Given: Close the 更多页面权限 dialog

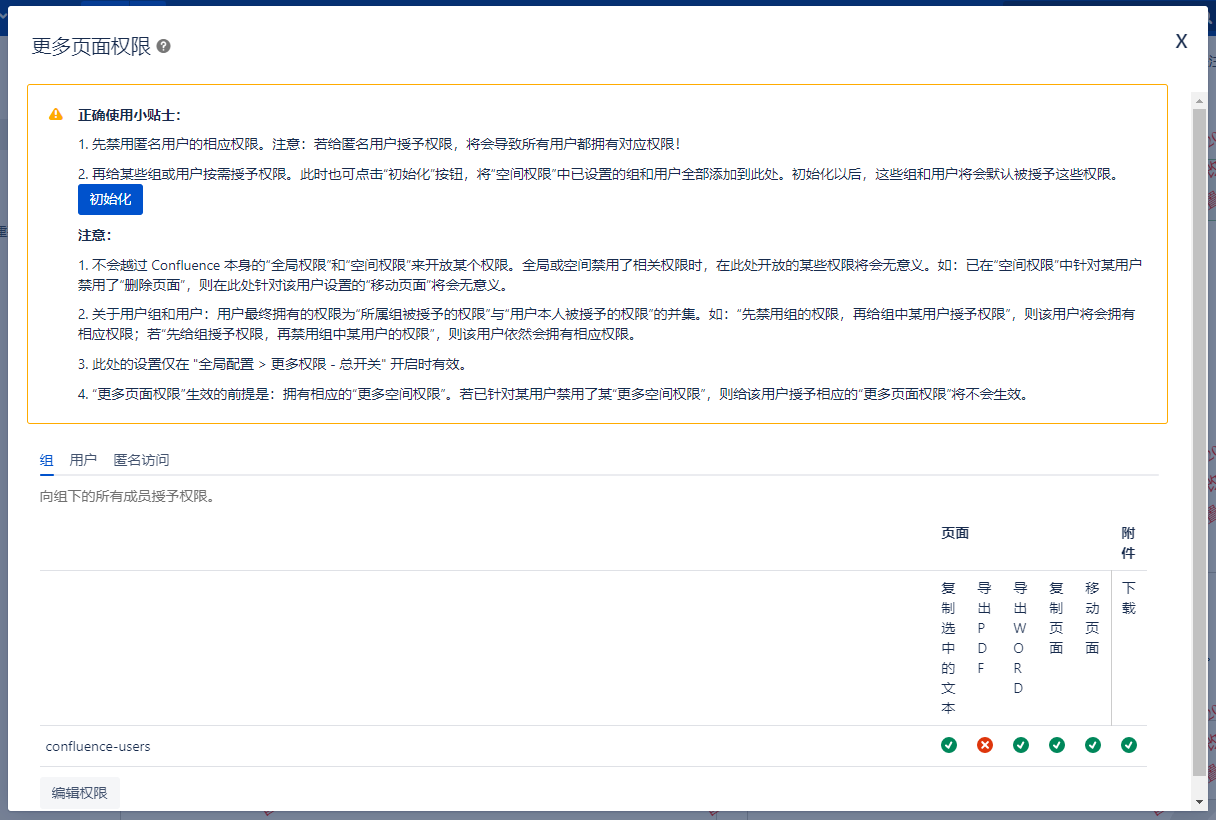Looking at the screenshot, I should coord(1181,41).
